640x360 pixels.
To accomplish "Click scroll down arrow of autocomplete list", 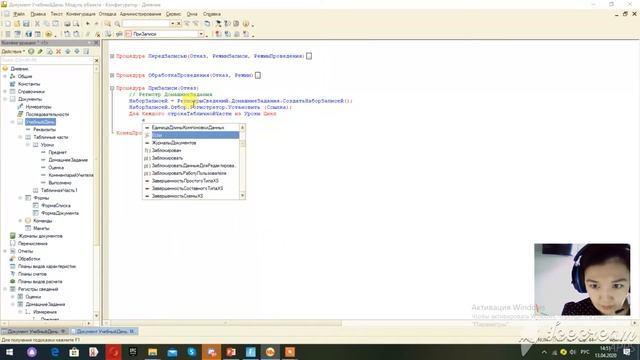I will pos(242,196).
